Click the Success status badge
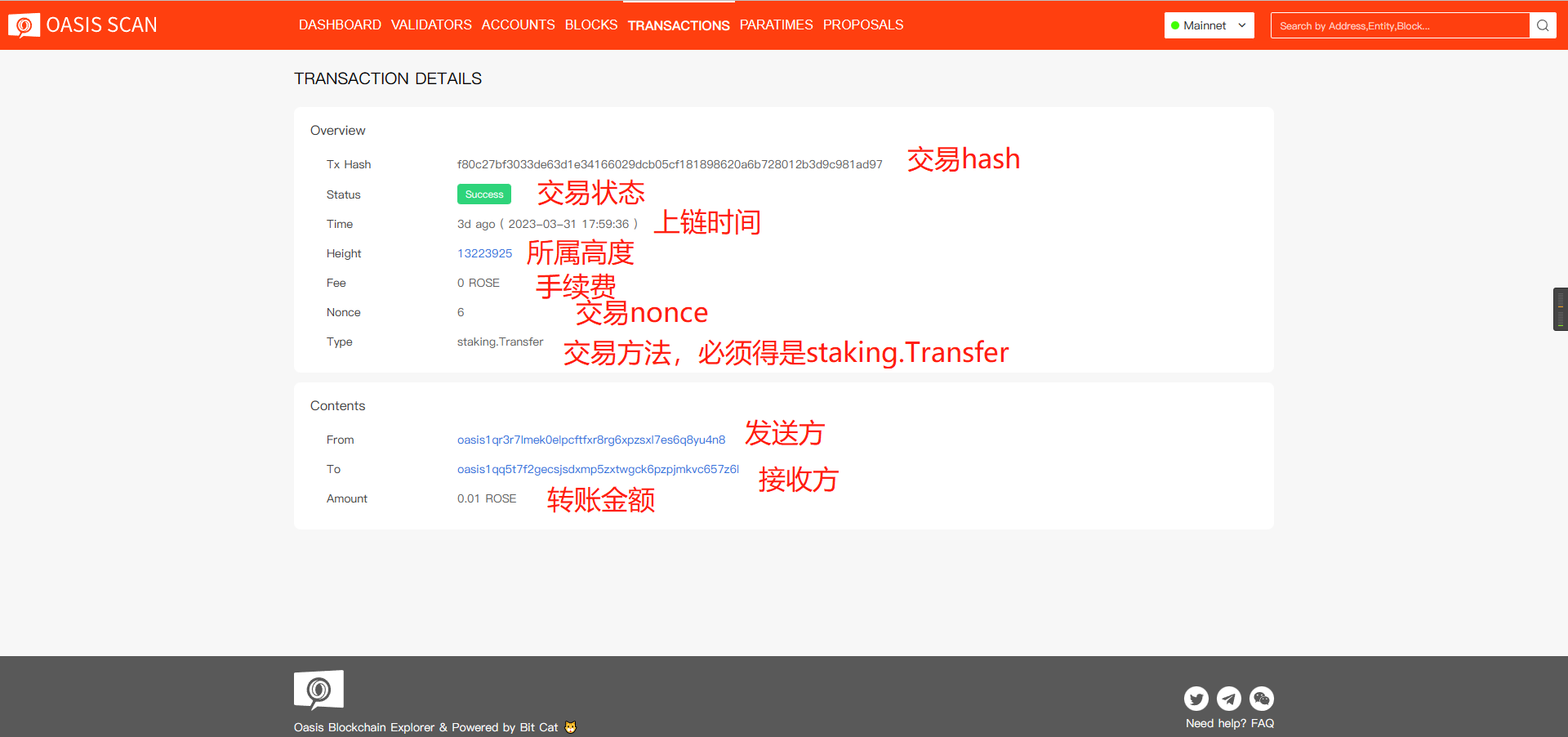Viewport: 1568px width, 737px height. tap(483, 194)
